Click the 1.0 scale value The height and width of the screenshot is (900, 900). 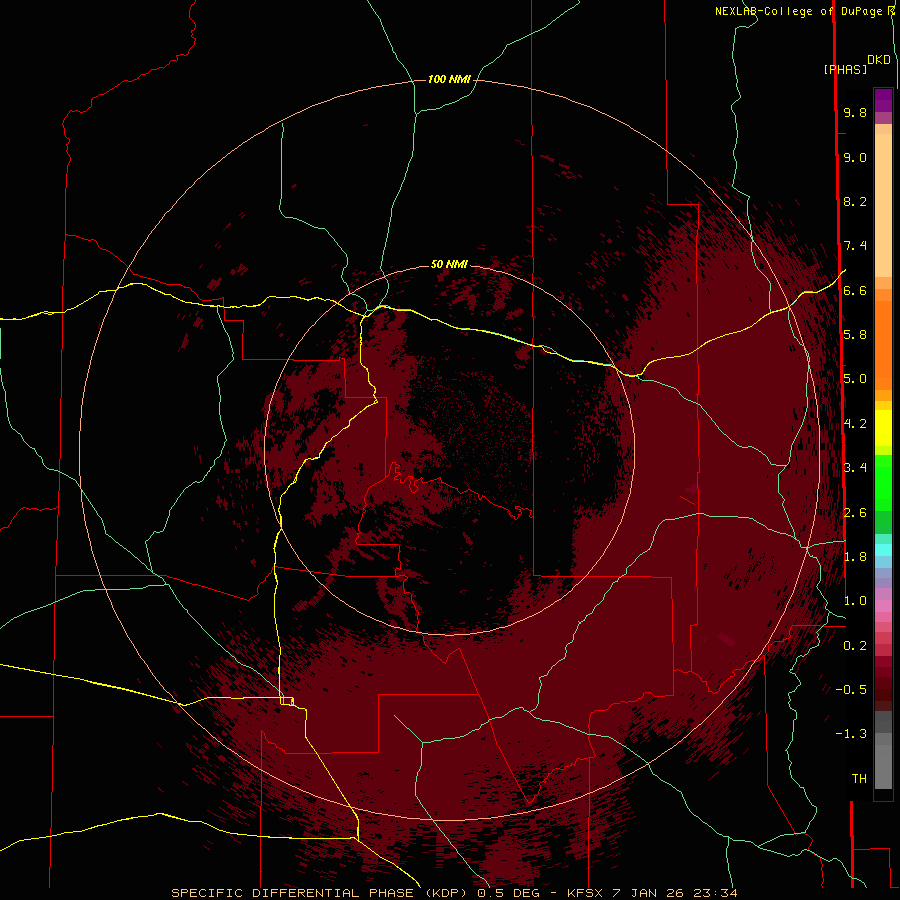click(x=855, y=601)
